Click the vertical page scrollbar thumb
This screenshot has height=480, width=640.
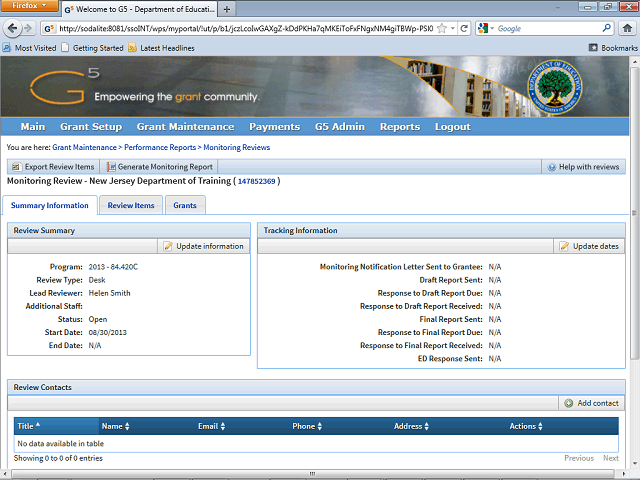[x=634, y=212]
